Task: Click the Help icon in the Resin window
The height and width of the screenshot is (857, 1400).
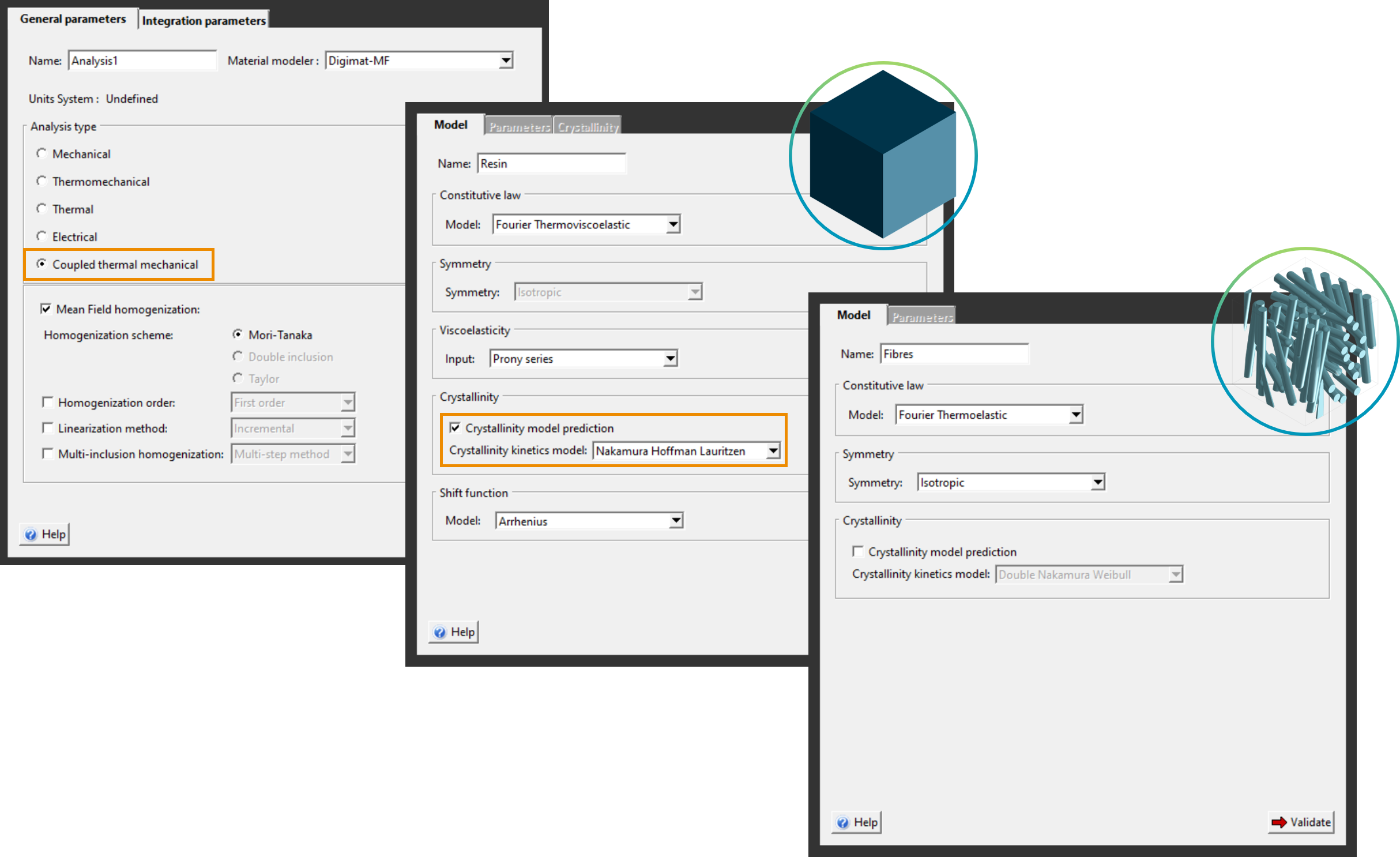Action: pos(440,633)
